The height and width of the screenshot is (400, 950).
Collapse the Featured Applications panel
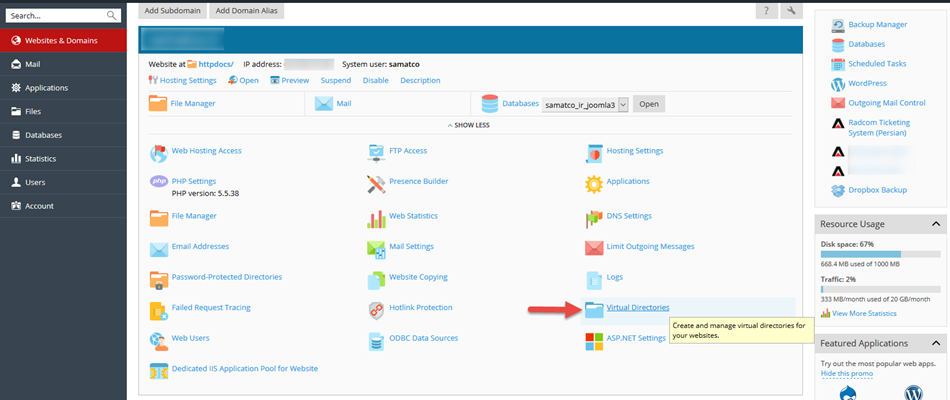click(936, 342)
